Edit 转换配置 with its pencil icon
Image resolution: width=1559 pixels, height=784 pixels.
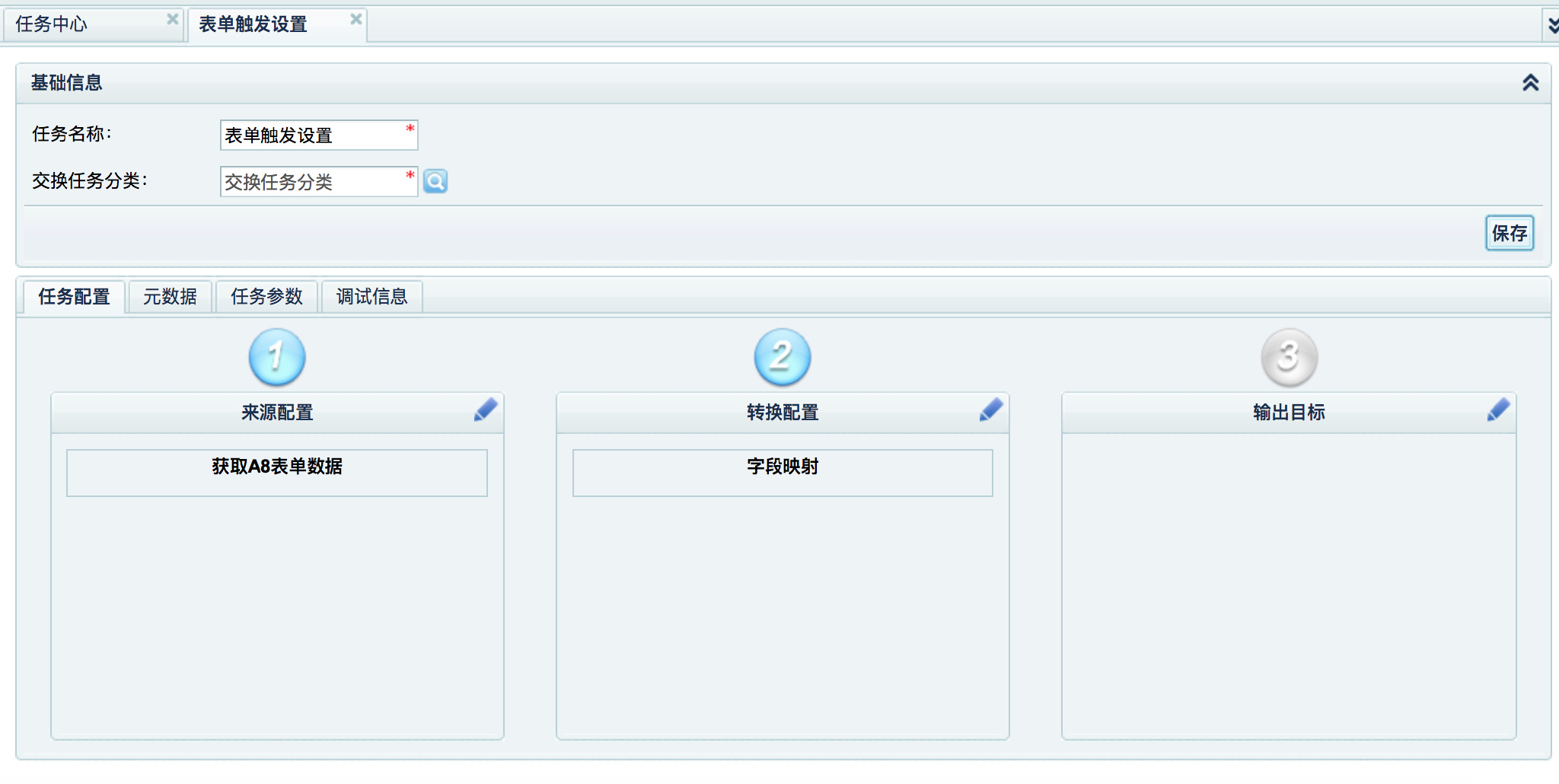click(x=991, y=410)
